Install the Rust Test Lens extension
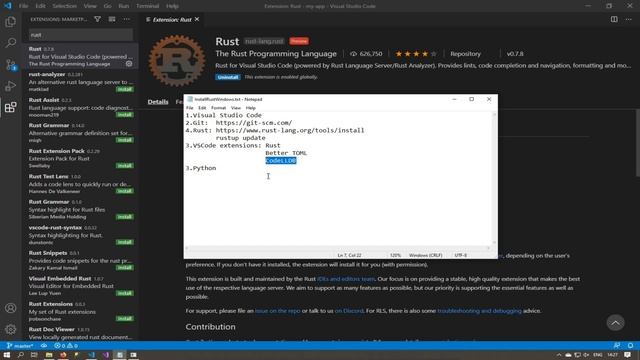This screenshot has width=640, height=360. click(x=124, y=191)
